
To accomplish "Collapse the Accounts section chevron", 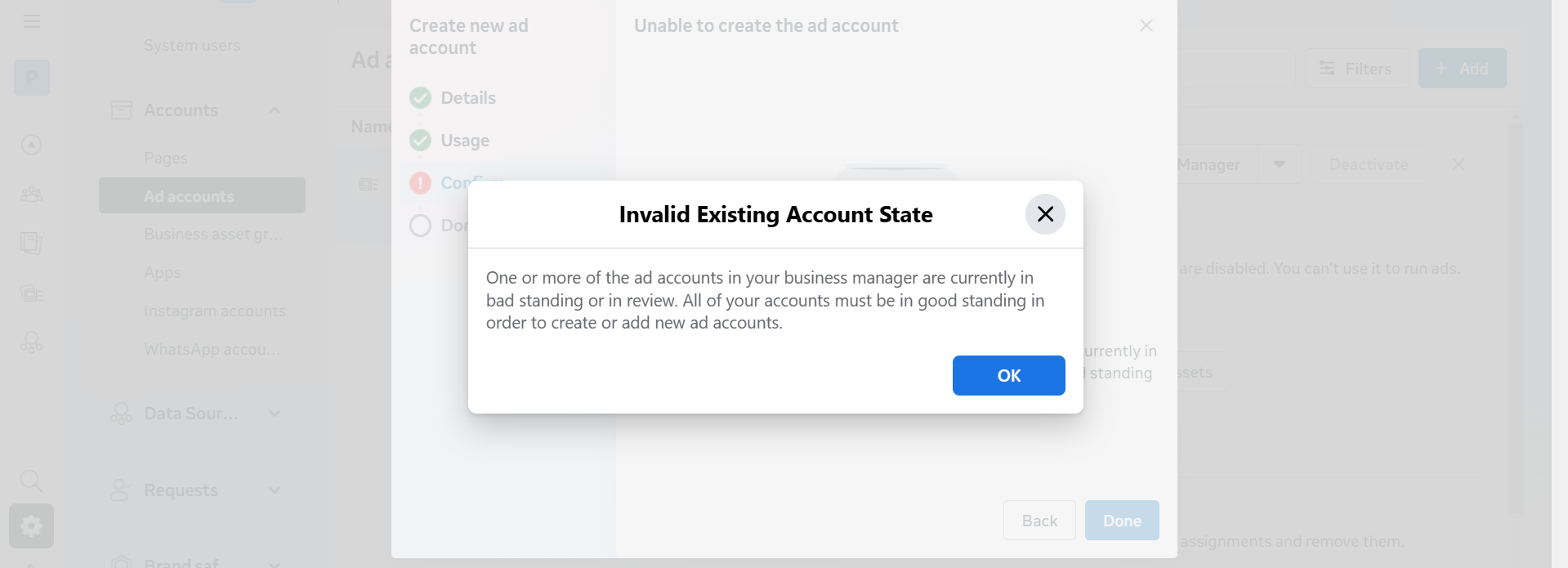I will tap(275, 110).
